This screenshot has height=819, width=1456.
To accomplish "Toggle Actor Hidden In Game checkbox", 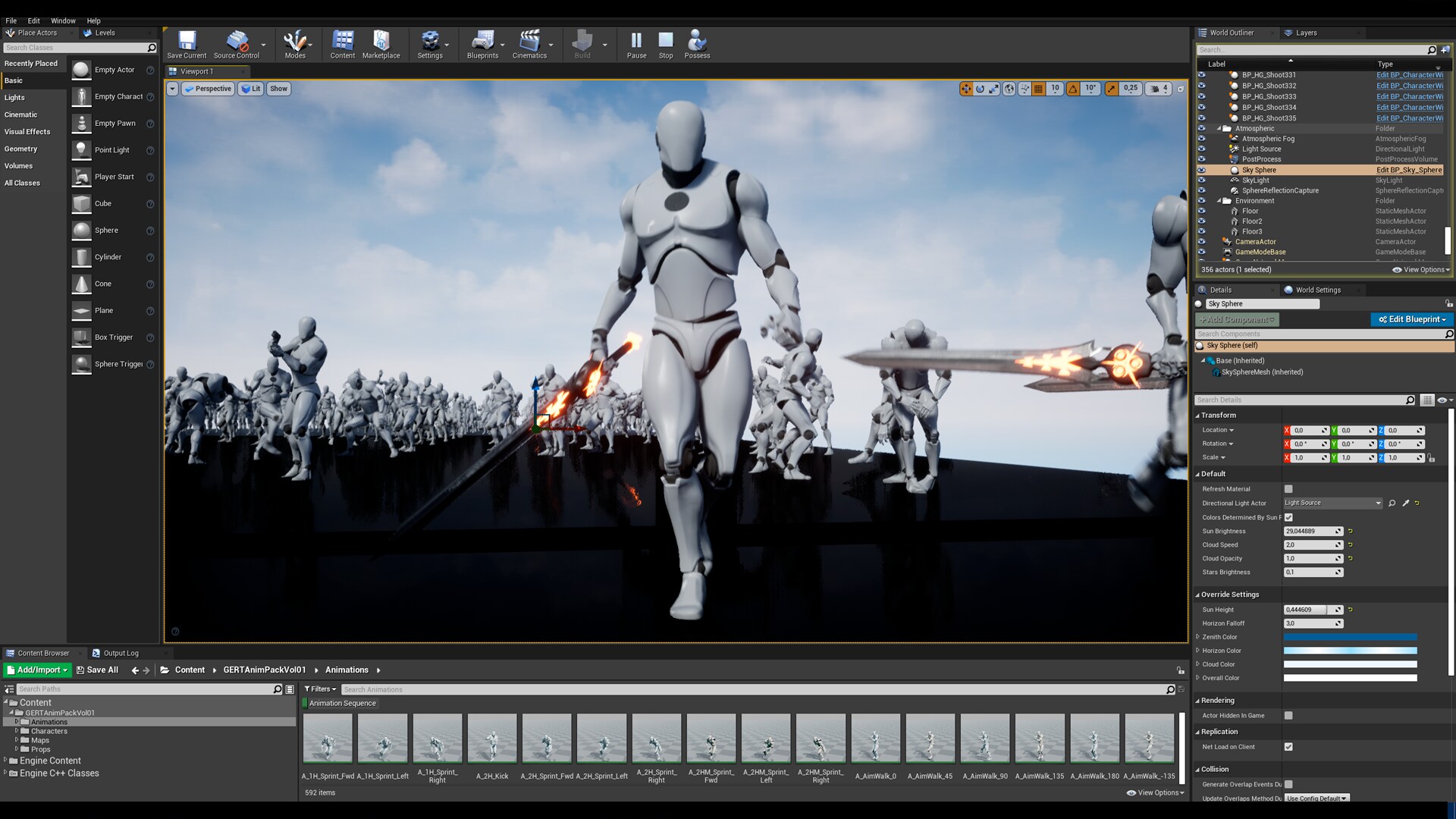I will [x=1288, y=716].
